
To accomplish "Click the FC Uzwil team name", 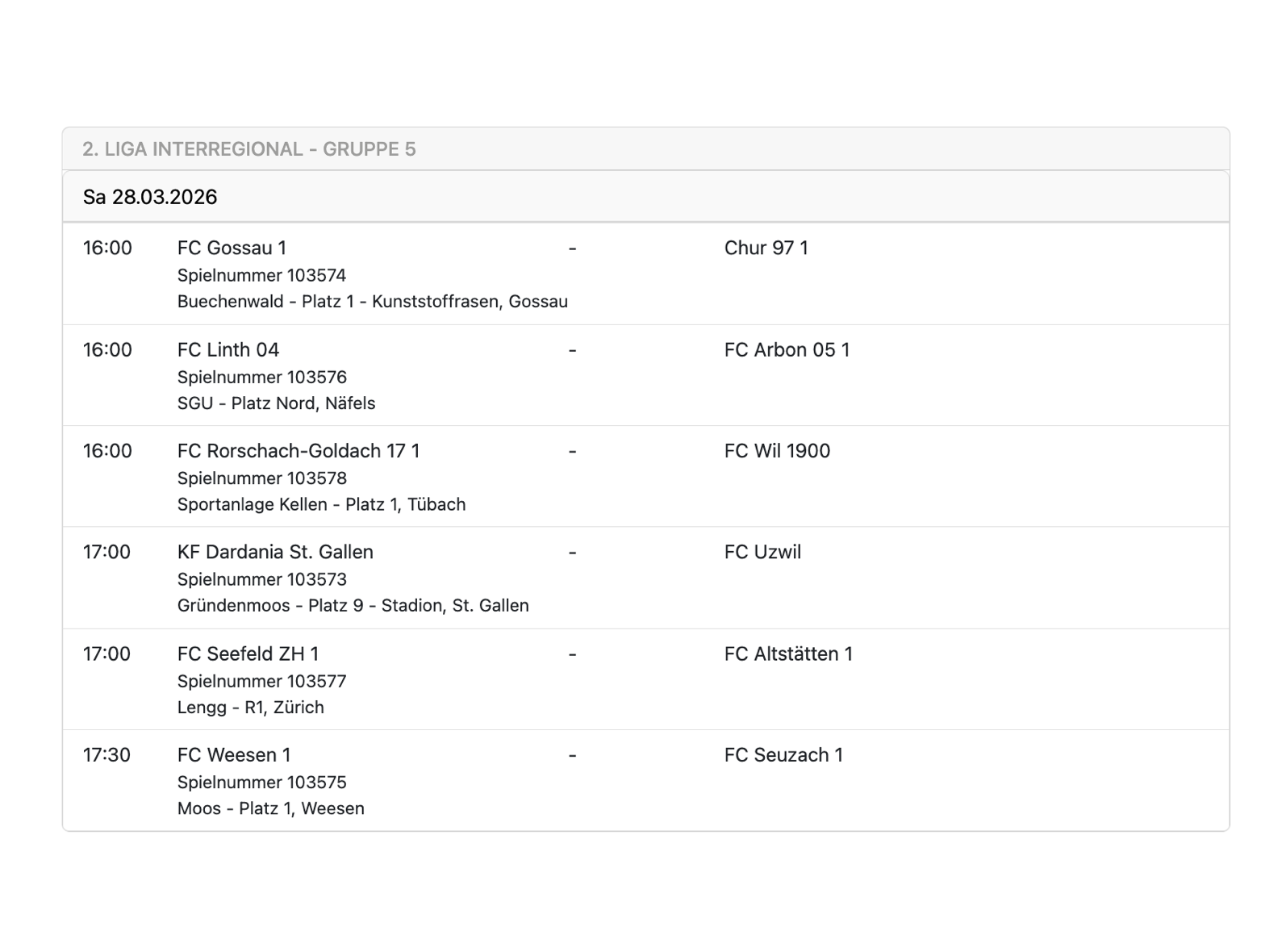I will 762,552.
